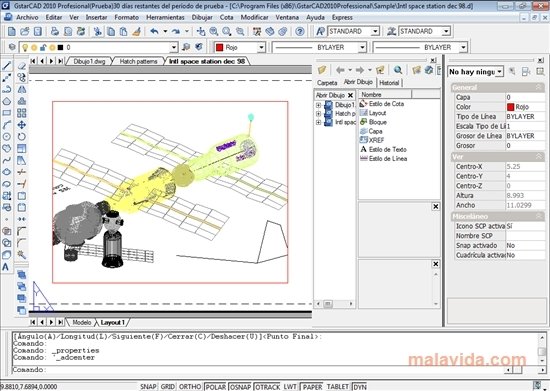Click the Nombre column header

click(385, 94)
